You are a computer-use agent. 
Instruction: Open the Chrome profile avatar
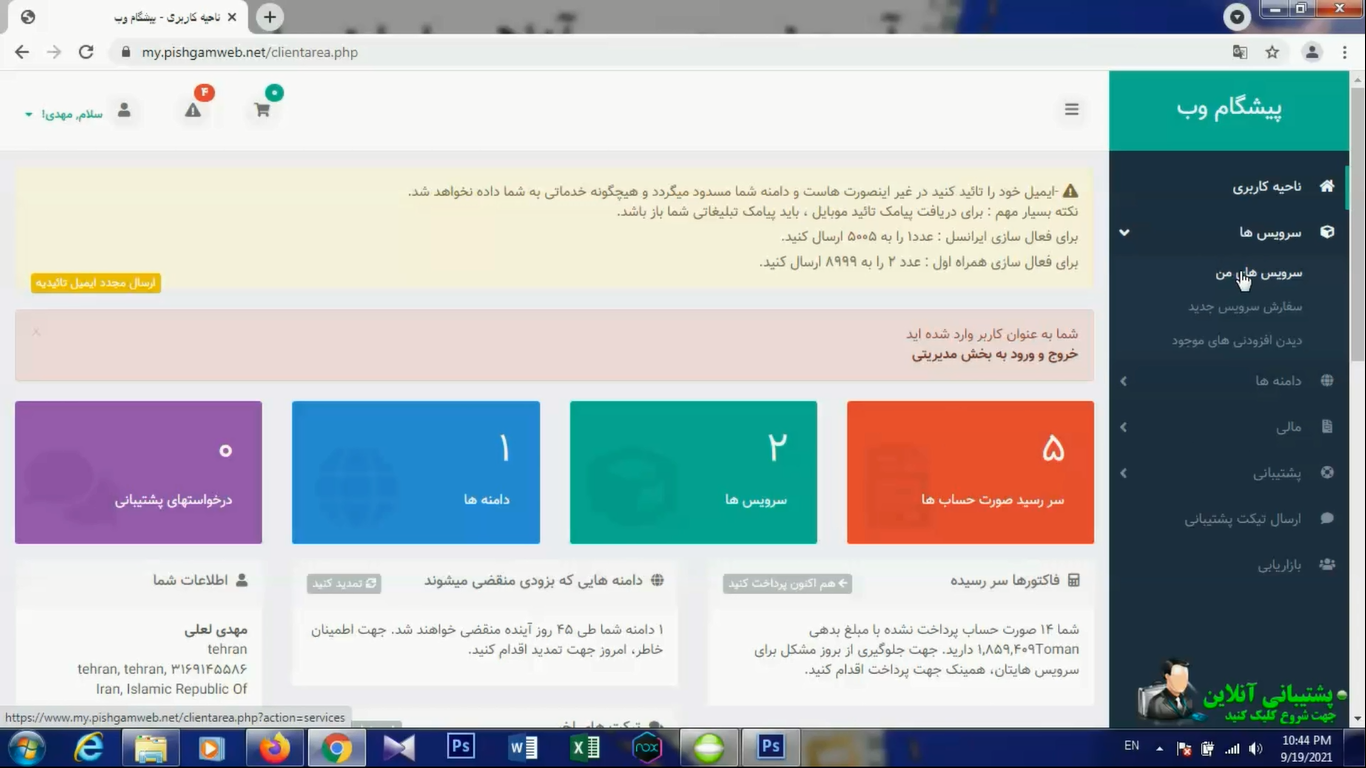click(x=1312, y=52)
